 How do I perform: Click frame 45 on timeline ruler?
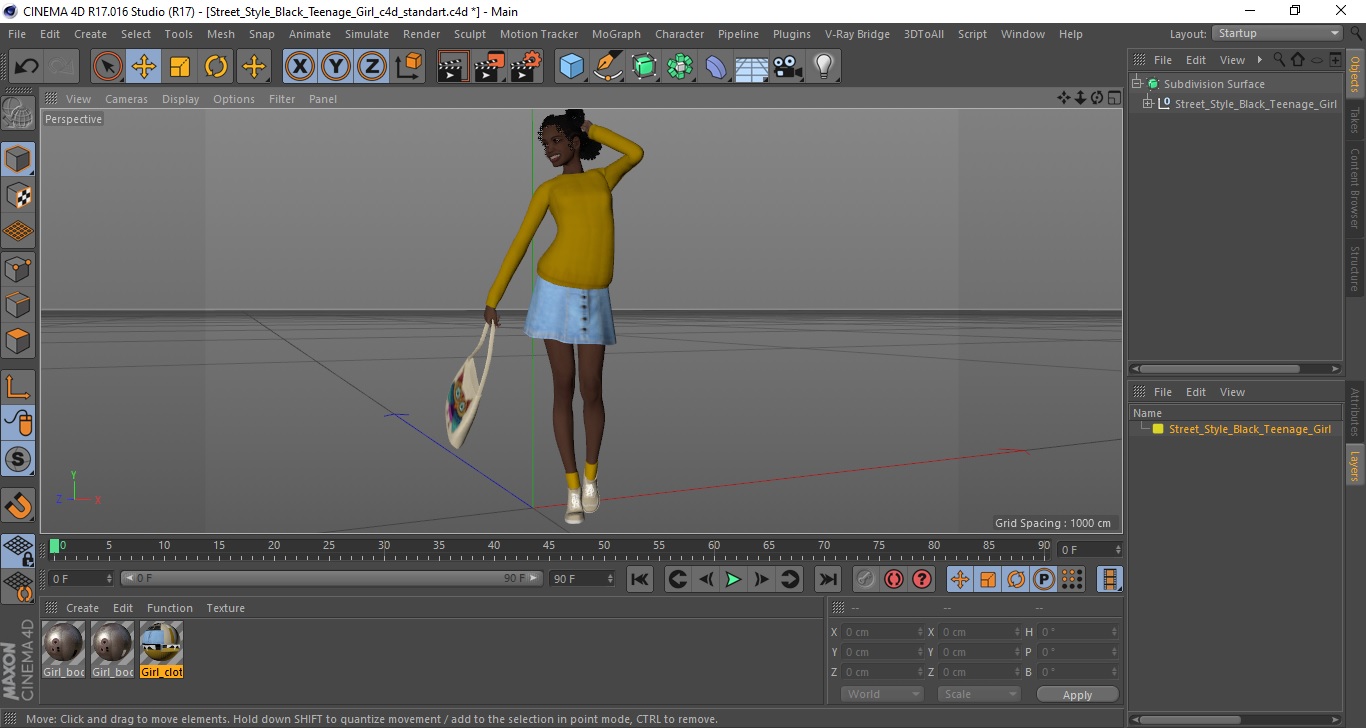point(549,546)
